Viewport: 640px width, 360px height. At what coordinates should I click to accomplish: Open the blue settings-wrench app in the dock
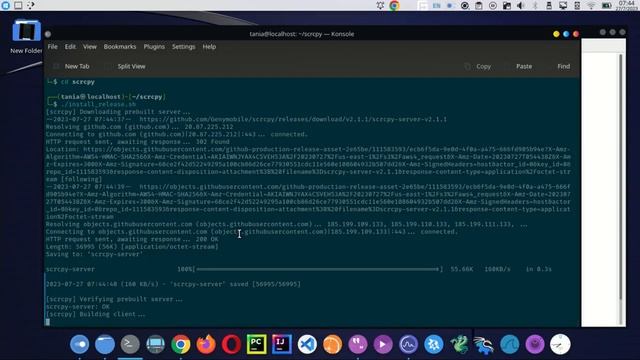pyautogui.click(x=433, y=344)
